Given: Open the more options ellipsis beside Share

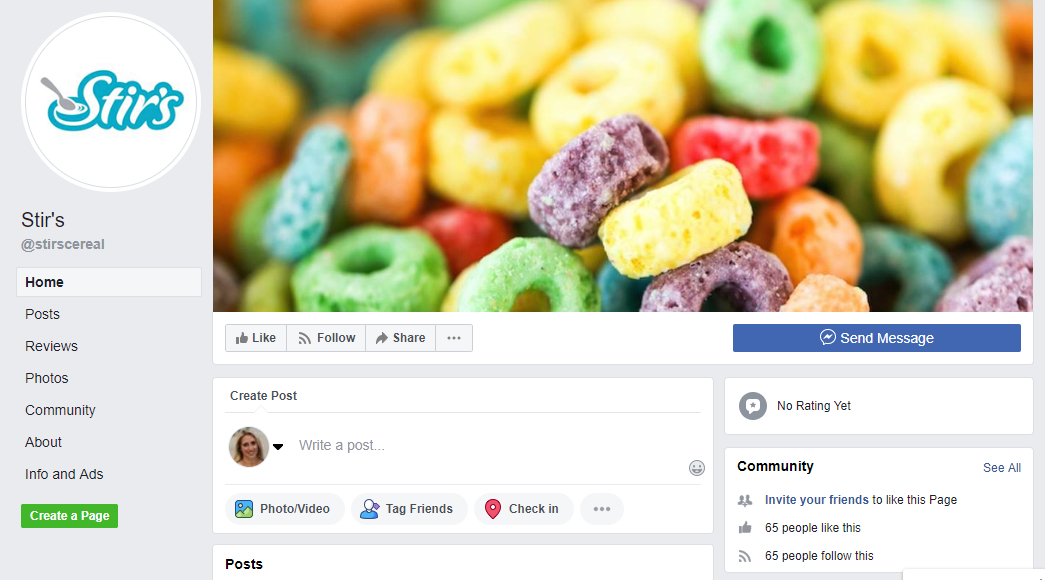Looking at the screenshot, I should pos(454,338).
